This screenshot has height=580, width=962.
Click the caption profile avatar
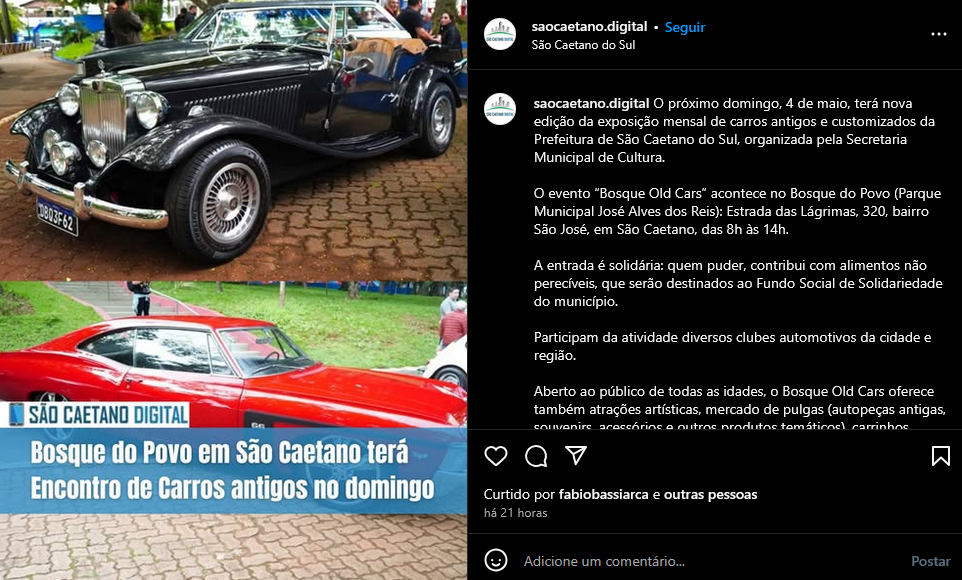tap(500, 109)
